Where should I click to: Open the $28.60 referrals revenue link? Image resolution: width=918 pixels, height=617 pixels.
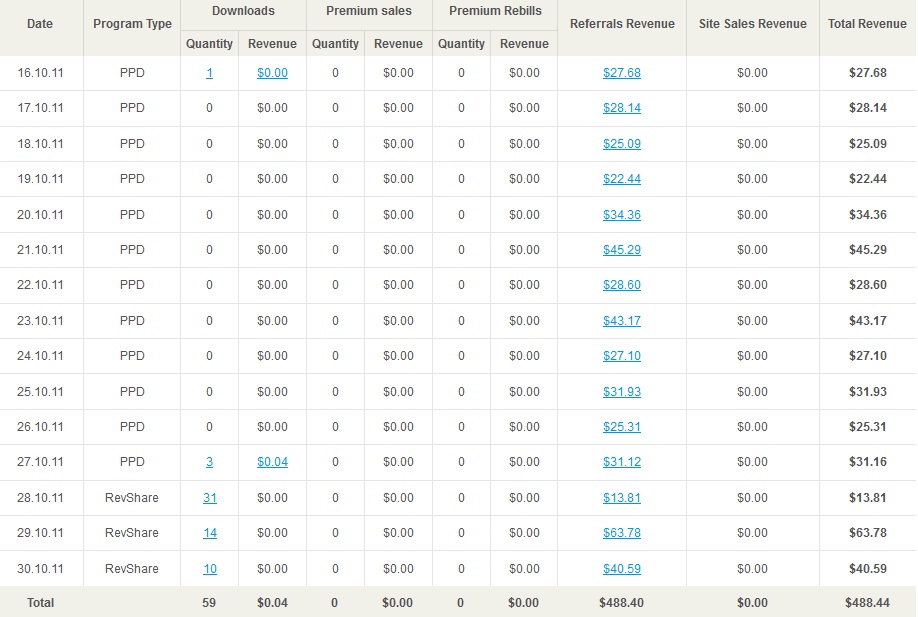[x=622, y=284]
